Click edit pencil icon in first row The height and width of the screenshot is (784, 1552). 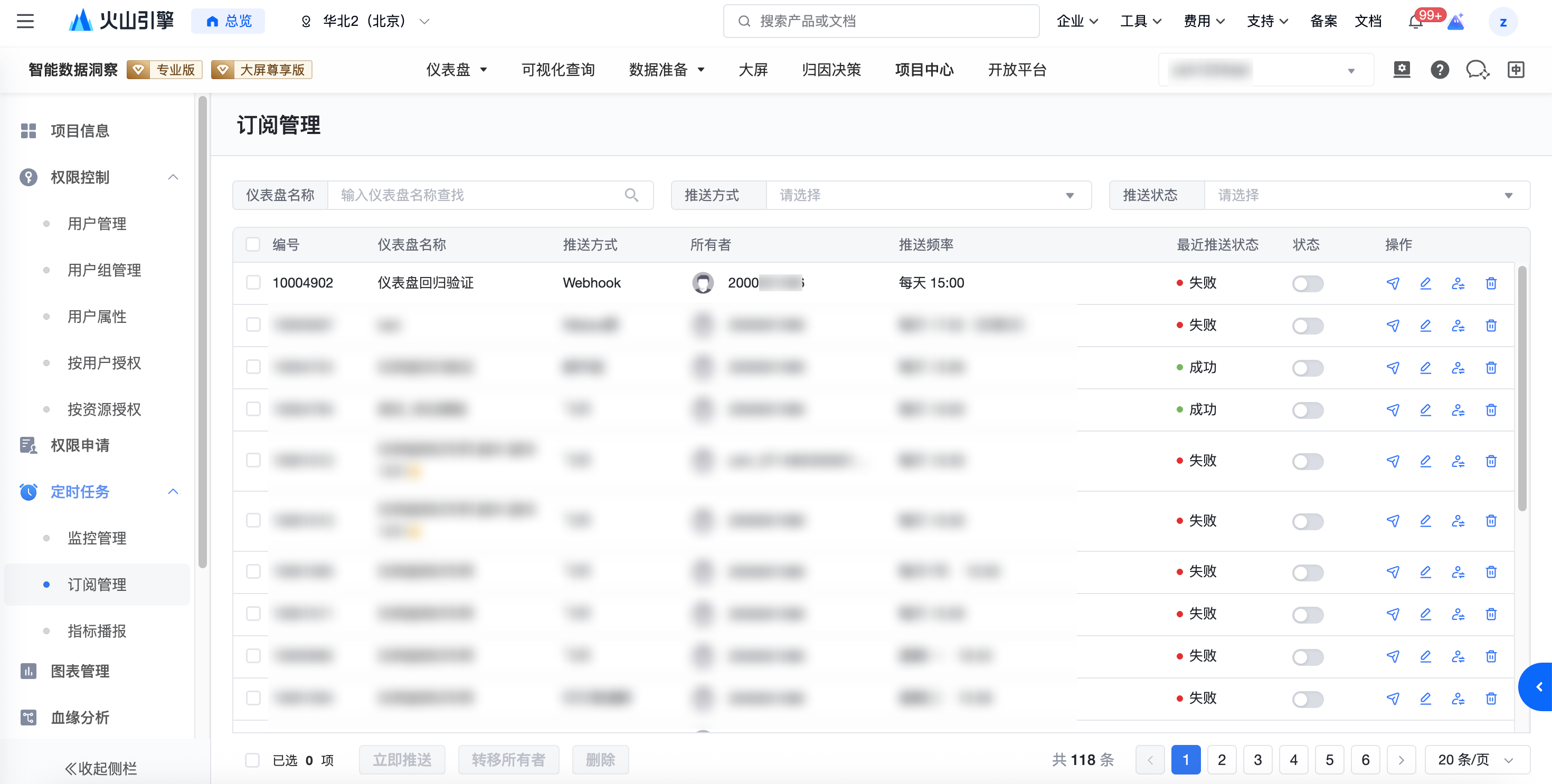tap(1425, 283)
